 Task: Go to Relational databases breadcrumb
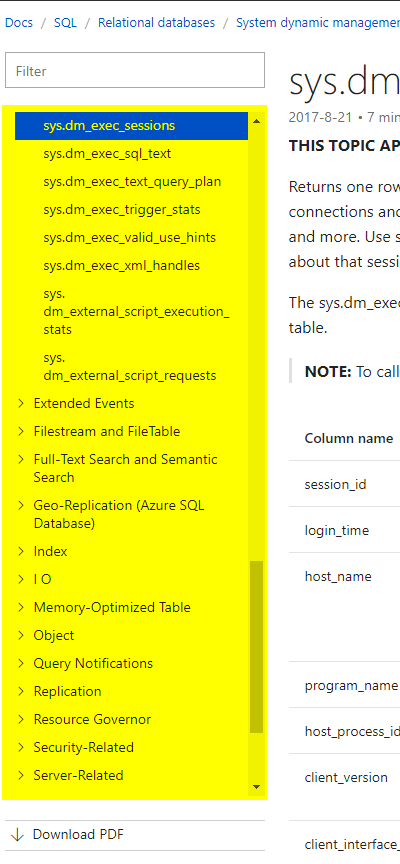point(156,23)
